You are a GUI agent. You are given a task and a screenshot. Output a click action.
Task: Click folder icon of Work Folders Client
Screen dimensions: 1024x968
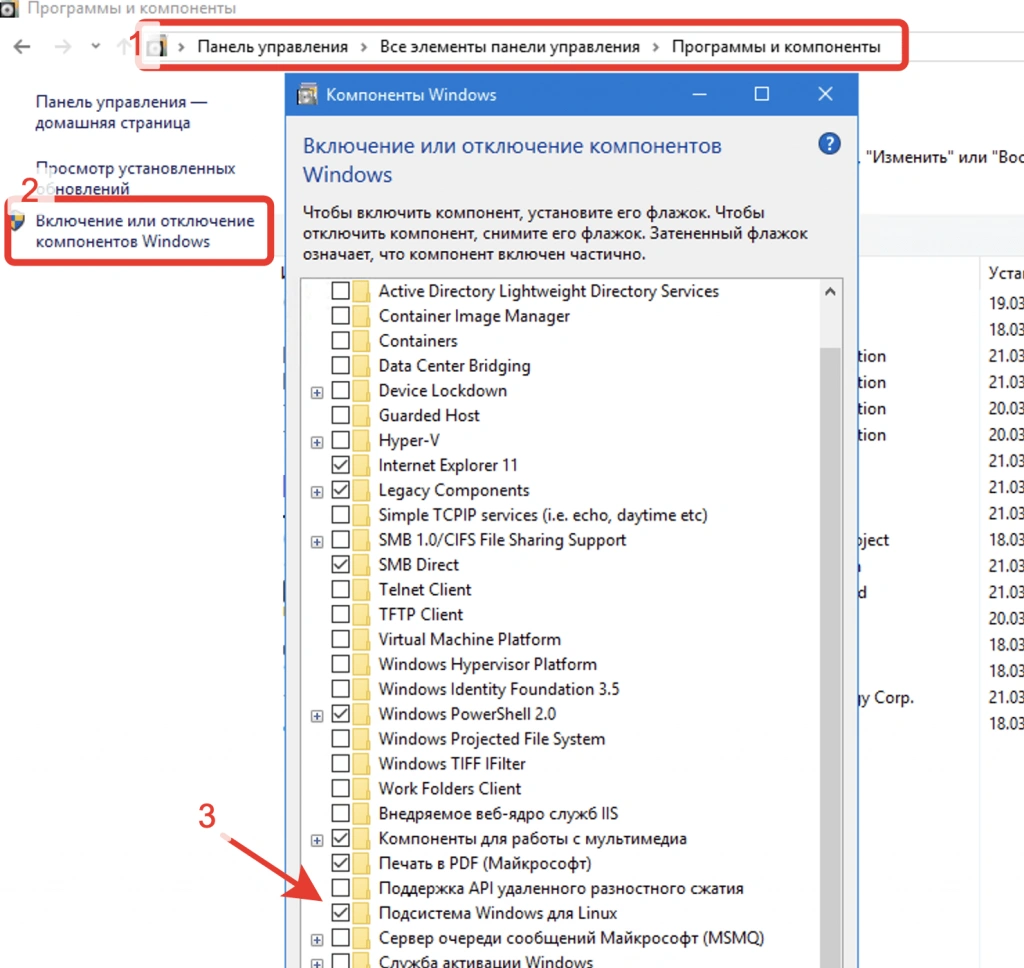(362, 788)
